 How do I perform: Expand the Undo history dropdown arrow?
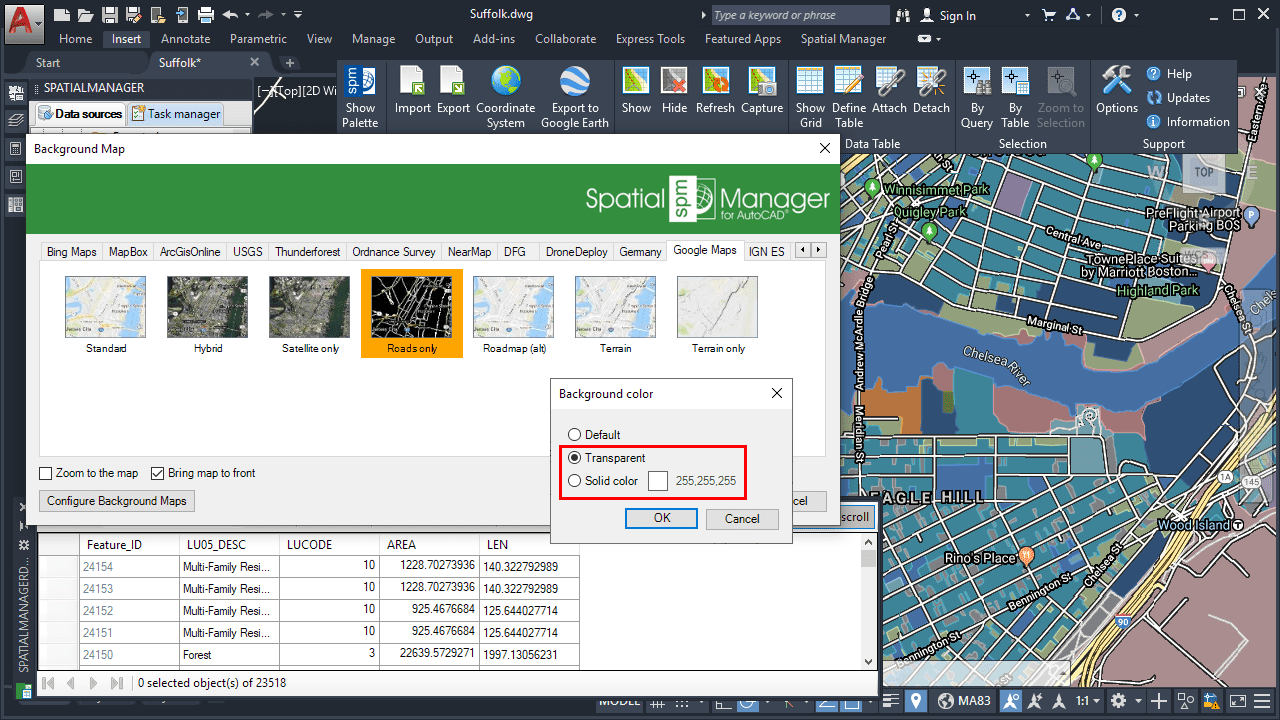245,15
